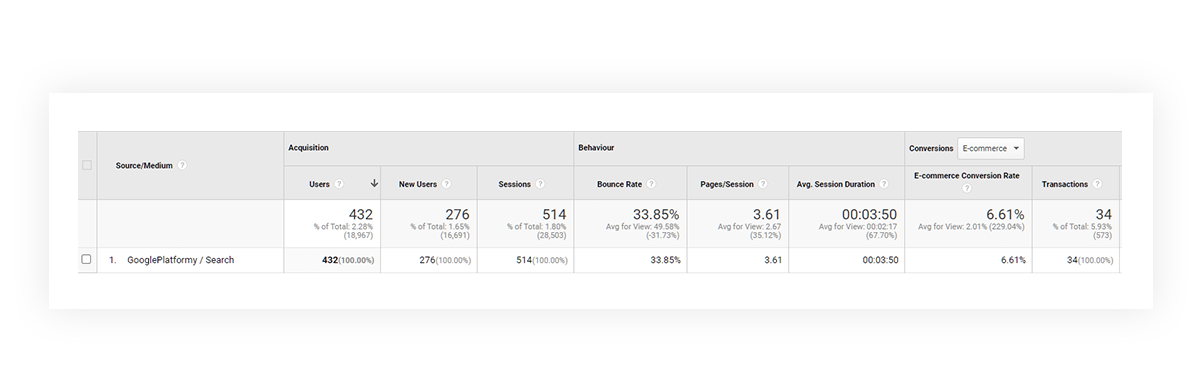The width and height of the screenshot is (1200, 391).
Task: Click help icon under E-commerce Conversion Rate
Action: [967, 189]
